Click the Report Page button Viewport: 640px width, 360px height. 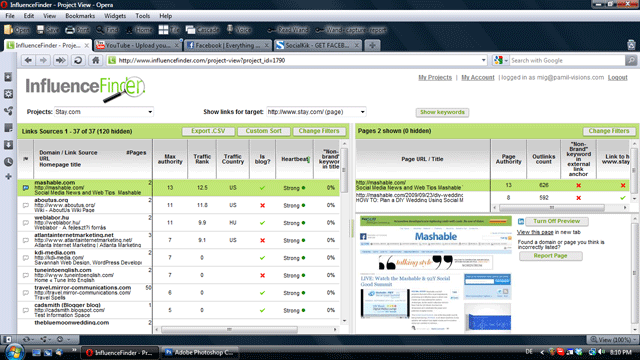tap(551, 256)
